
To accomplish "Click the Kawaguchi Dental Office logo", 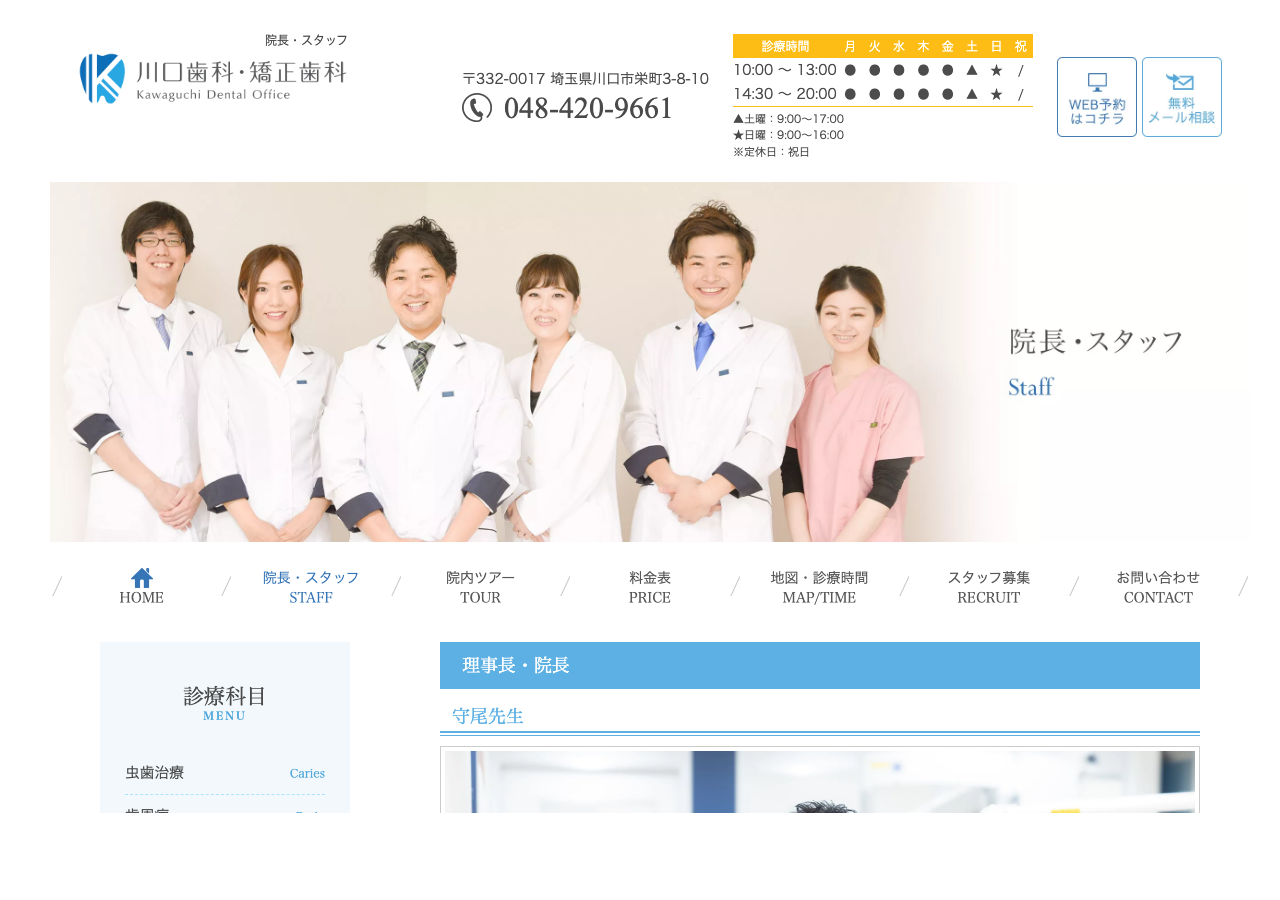I will click(213, 78).
